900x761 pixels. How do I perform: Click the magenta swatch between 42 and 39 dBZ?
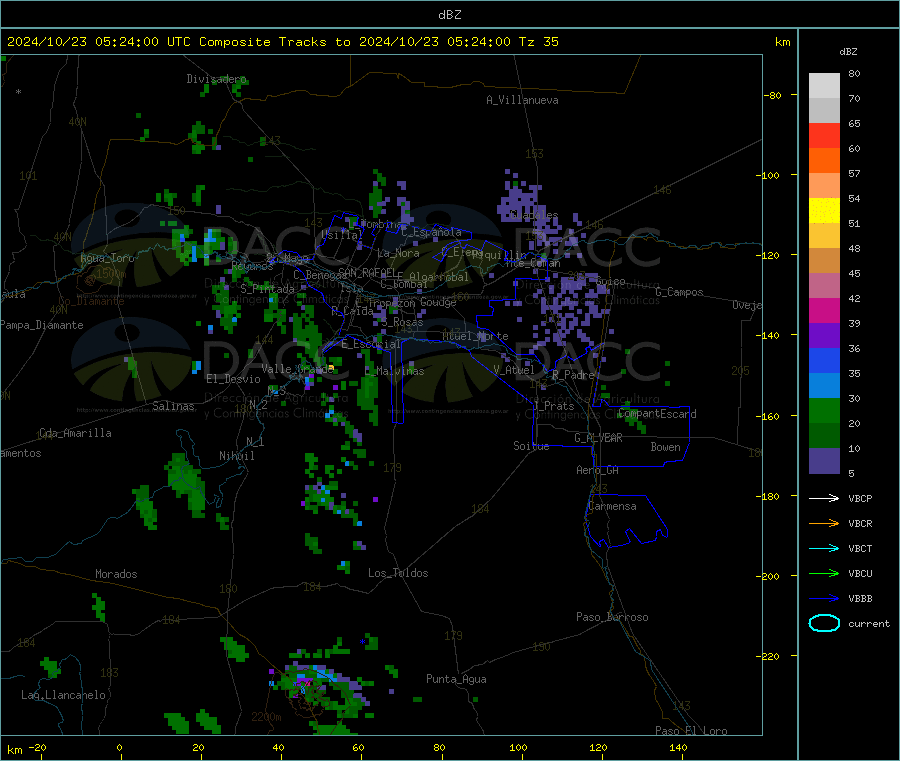coord(824,310)
